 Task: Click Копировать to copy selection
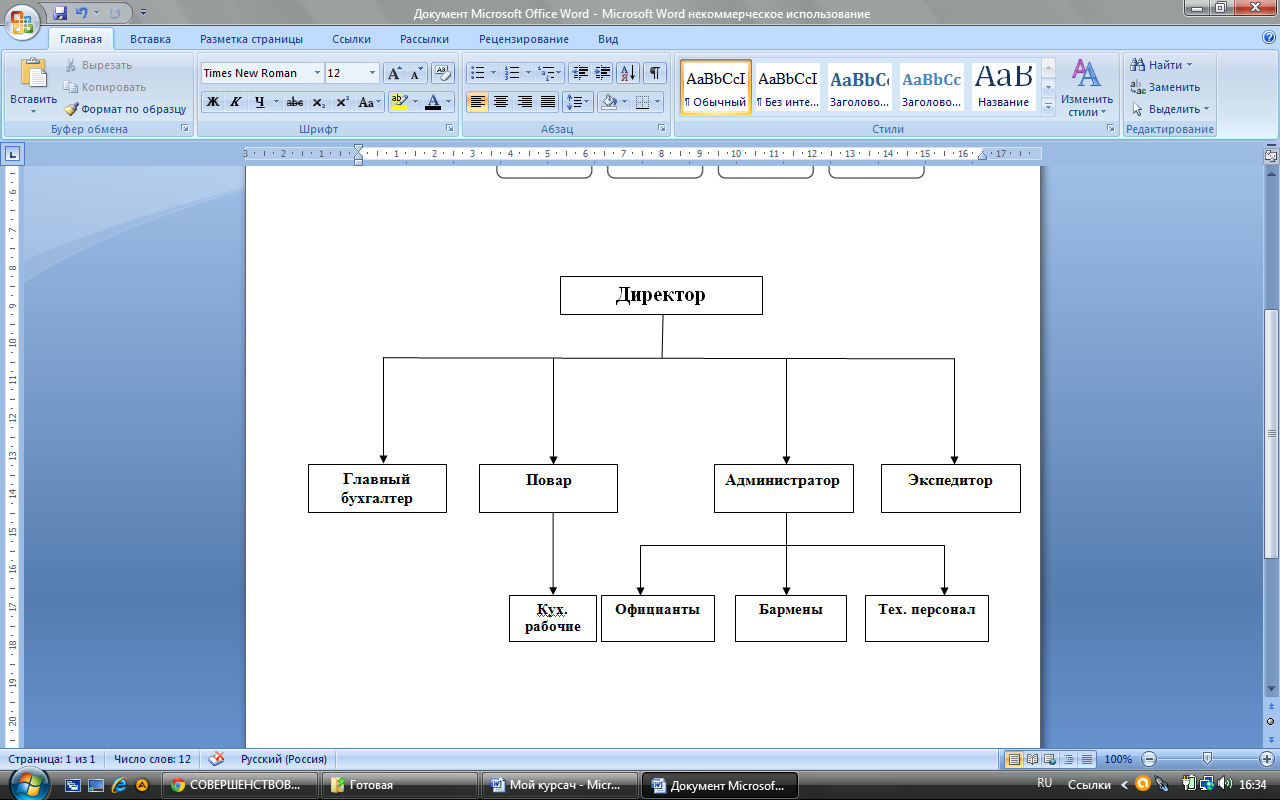[105, 87]
